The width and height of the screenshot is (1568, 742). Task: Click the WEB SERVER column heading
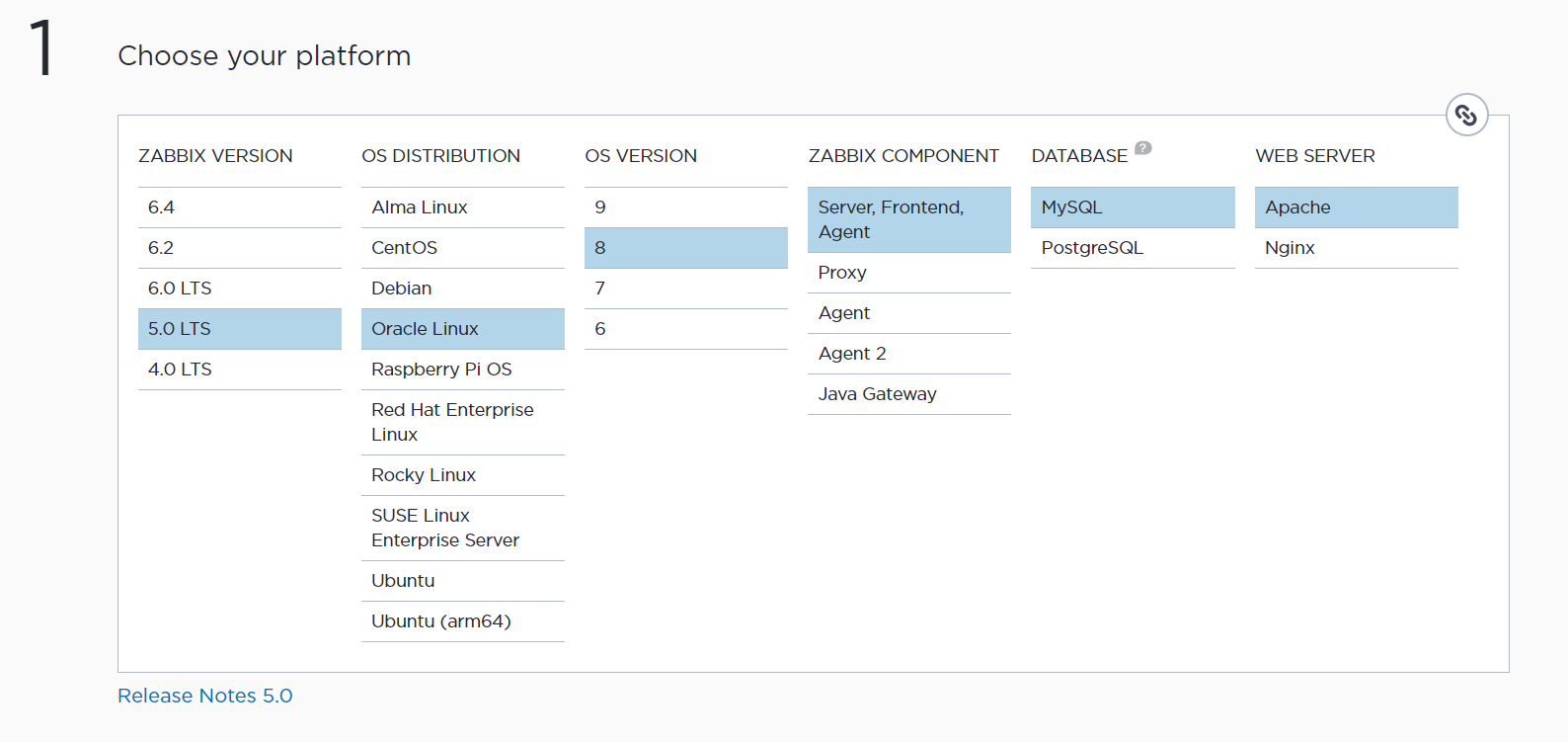[1315, 156]
